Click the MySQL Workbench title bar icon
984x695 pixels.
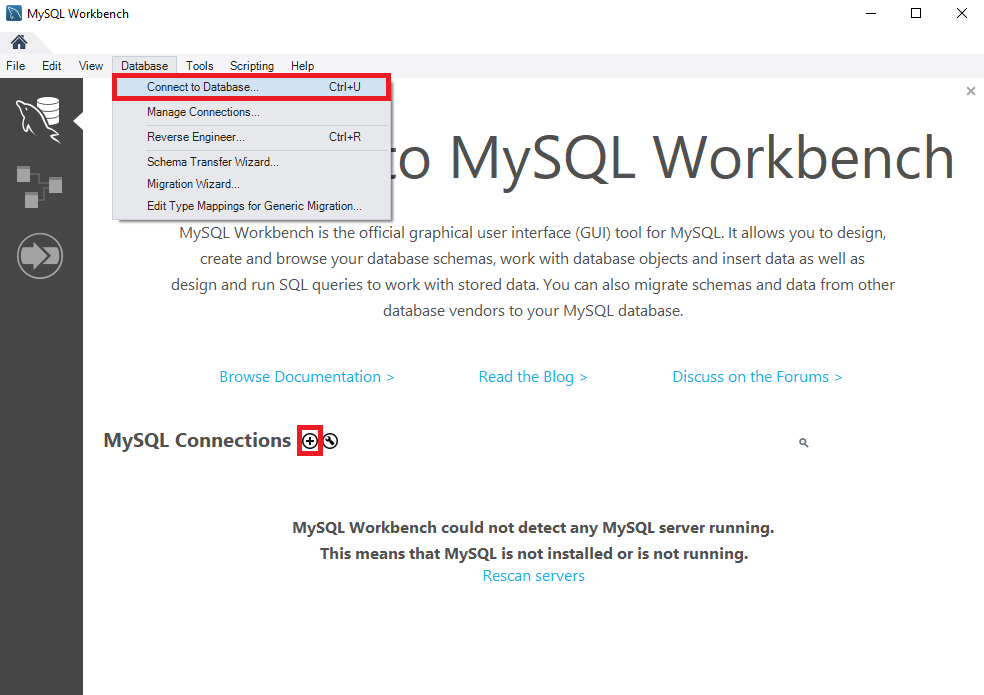14,13
